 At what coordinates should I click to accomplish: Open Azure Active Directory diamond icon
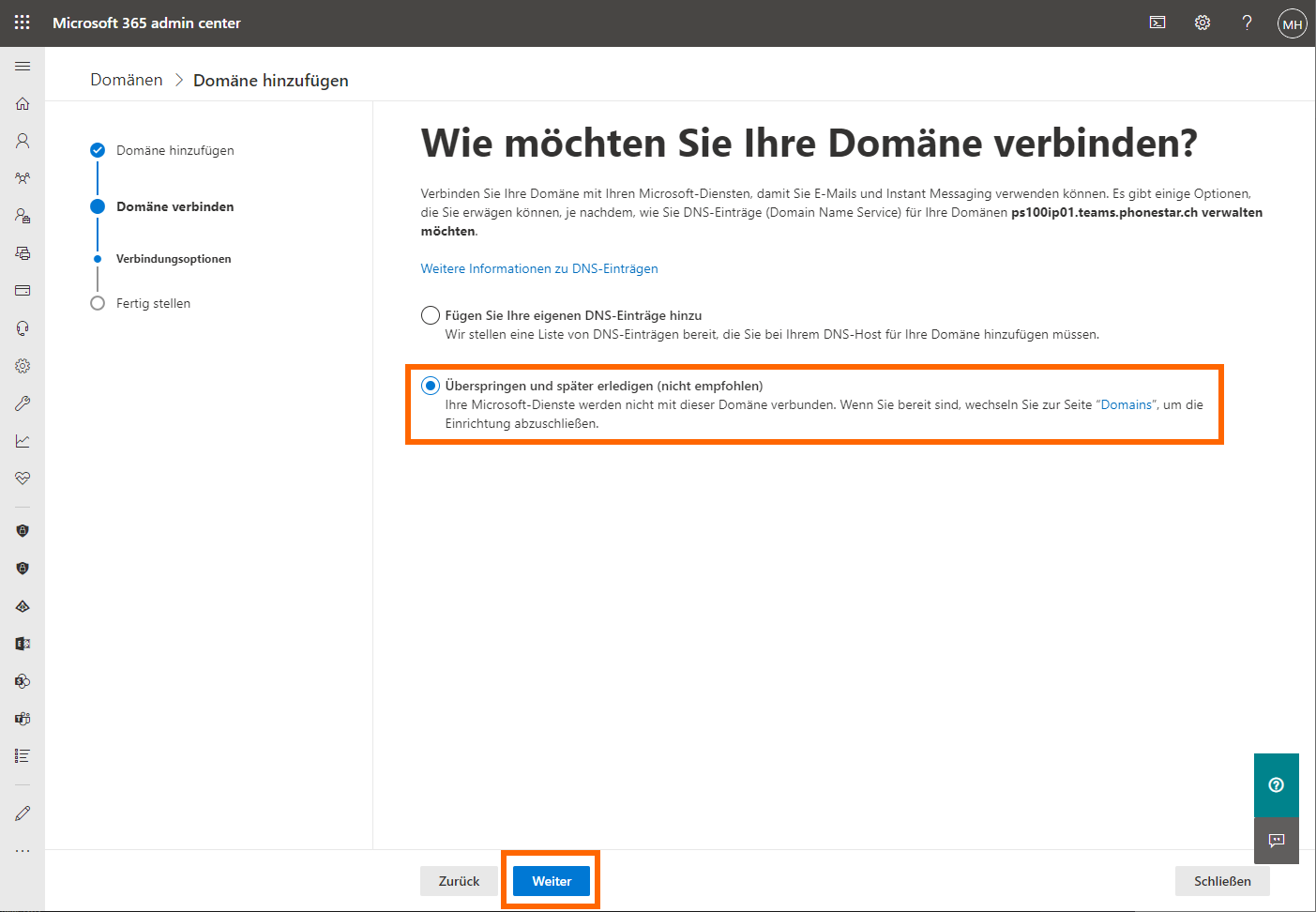[23, 606]
